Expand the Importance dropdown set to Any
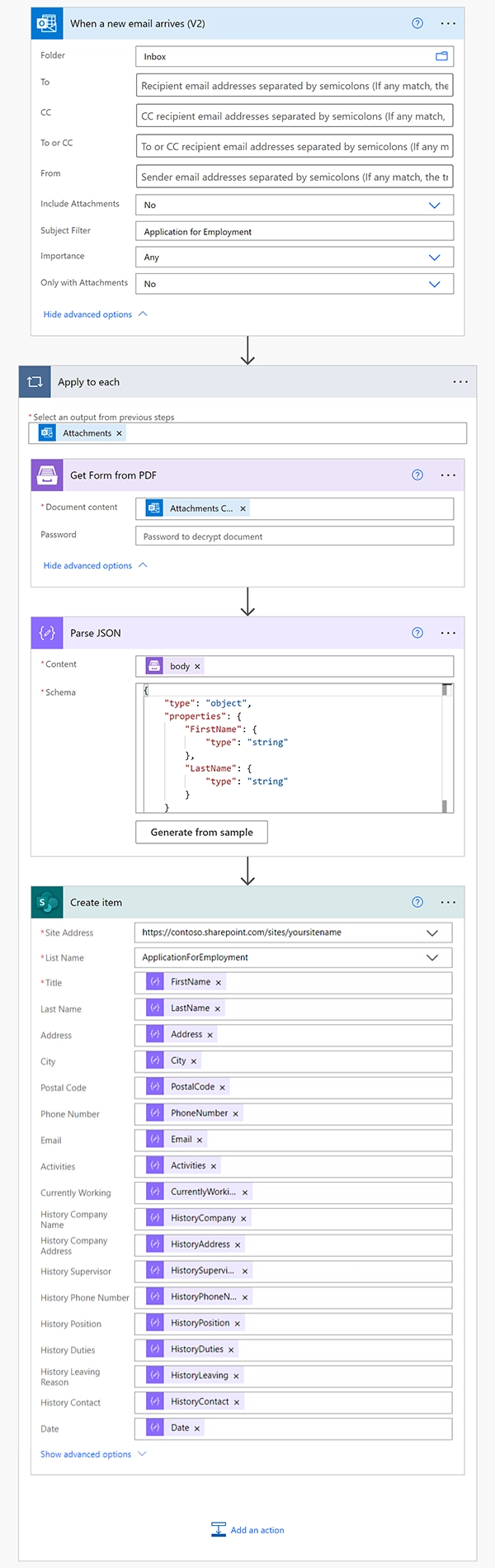 pyautogui.click(x=435, y=257)
